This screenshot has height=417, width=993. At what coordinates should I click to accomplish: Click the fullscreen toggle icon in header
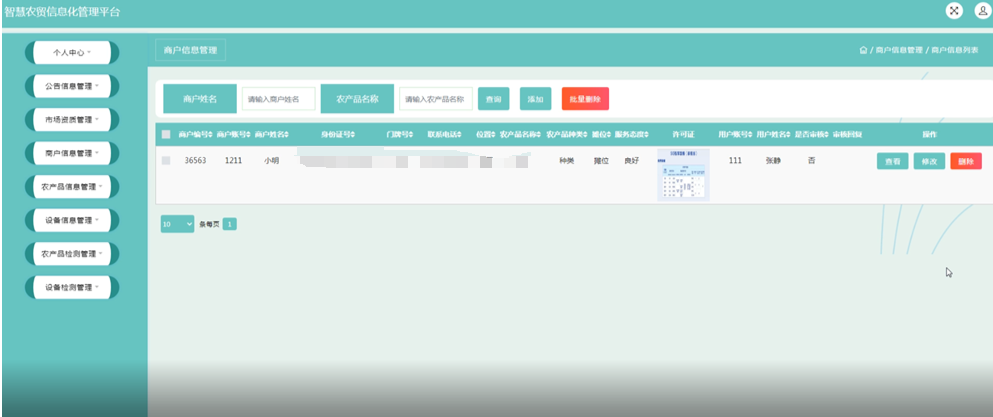tap(954, 11)
